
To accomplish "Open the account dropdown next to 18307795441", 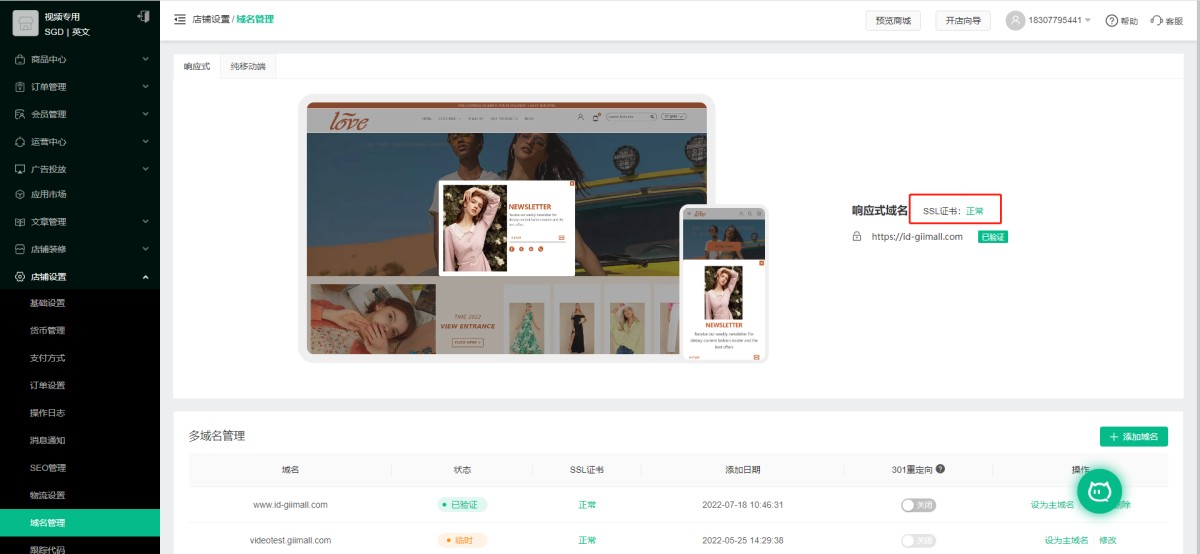I will (x=1087, y=20).
